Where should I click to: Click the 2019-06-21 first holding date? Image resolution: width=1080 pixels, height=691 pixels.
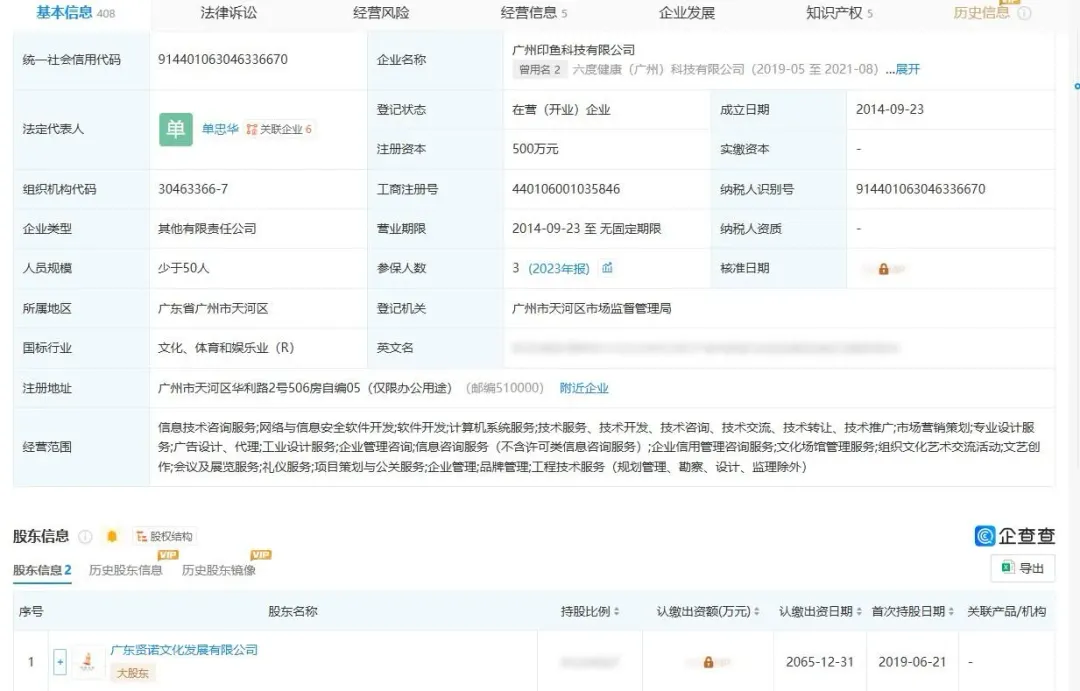pyautogui.click(x=912, y=662)
